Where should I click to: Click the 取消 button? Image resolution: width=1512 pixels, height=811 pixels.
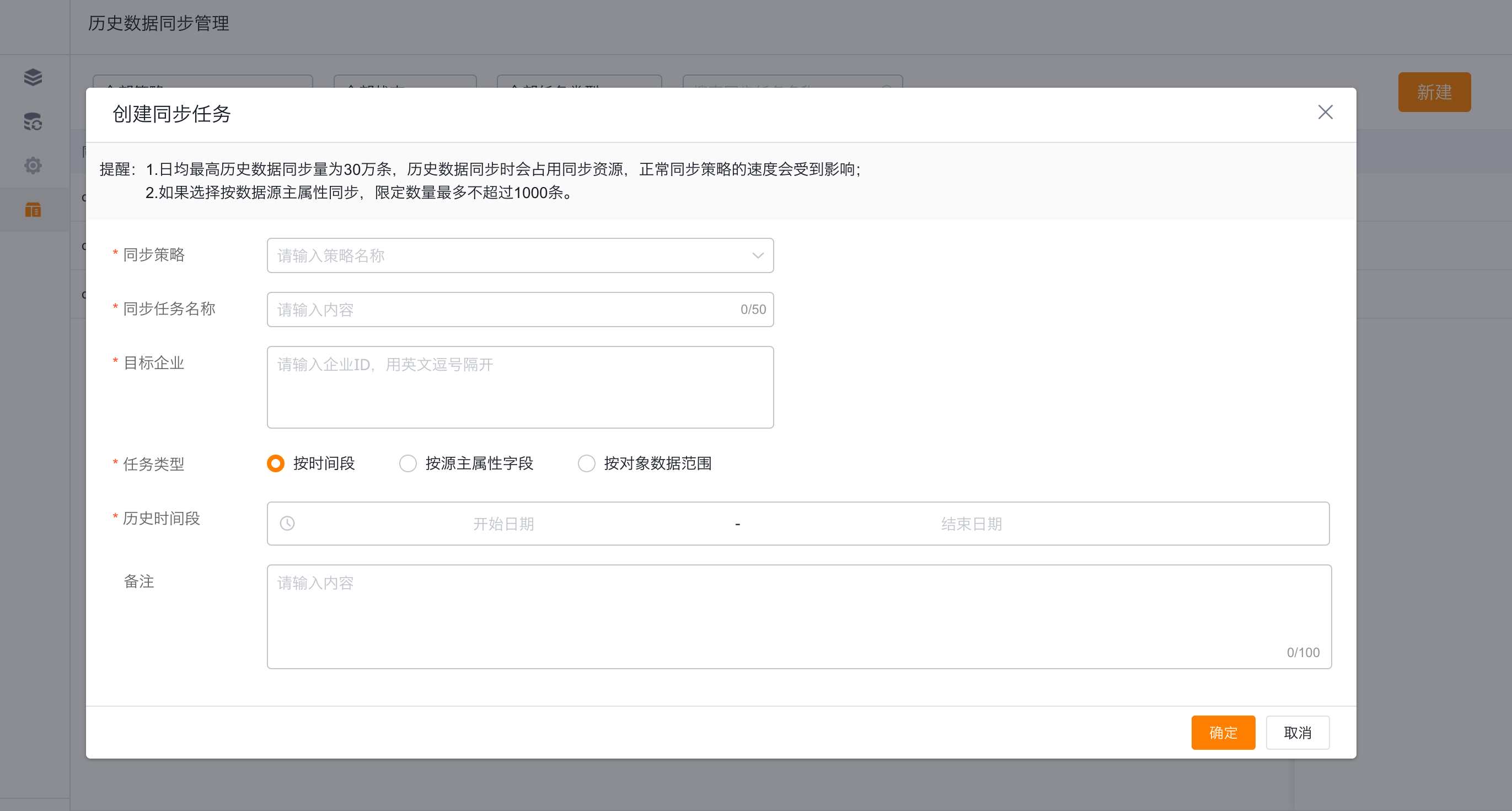coord(1297,732)
